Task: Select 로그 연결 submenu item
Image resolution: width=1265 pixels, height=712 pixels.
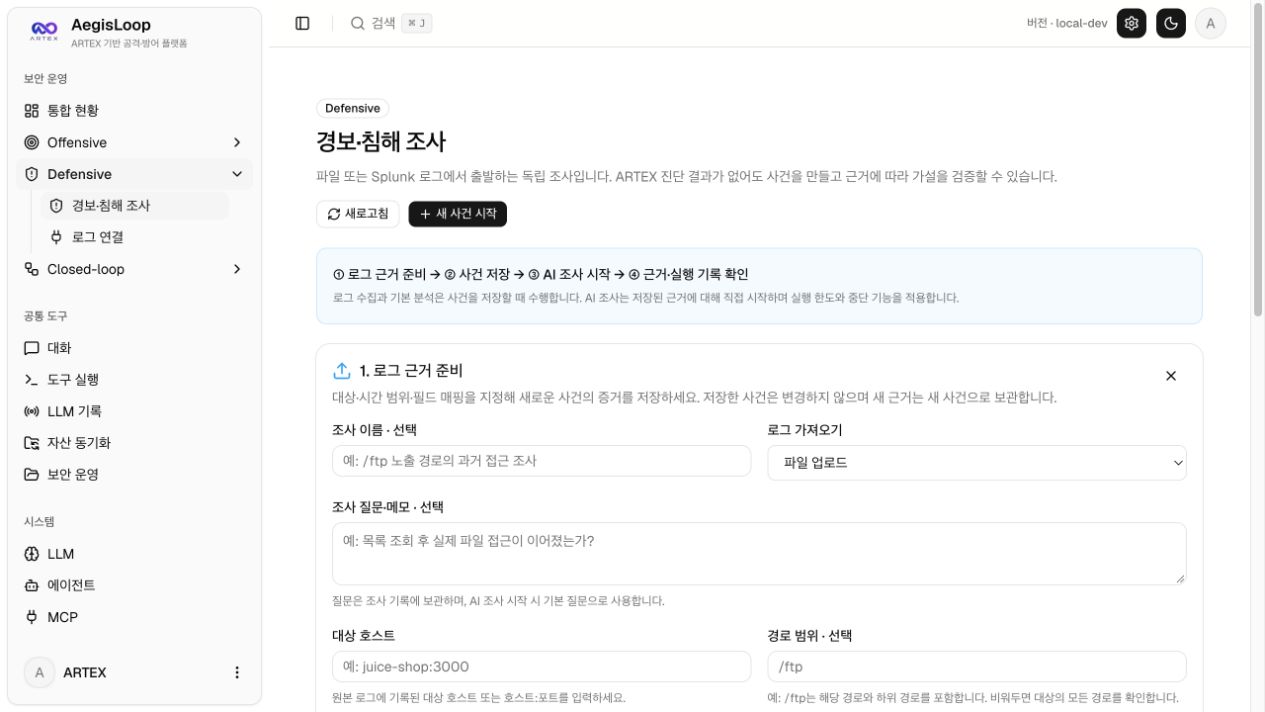Action: click(135, 237)
